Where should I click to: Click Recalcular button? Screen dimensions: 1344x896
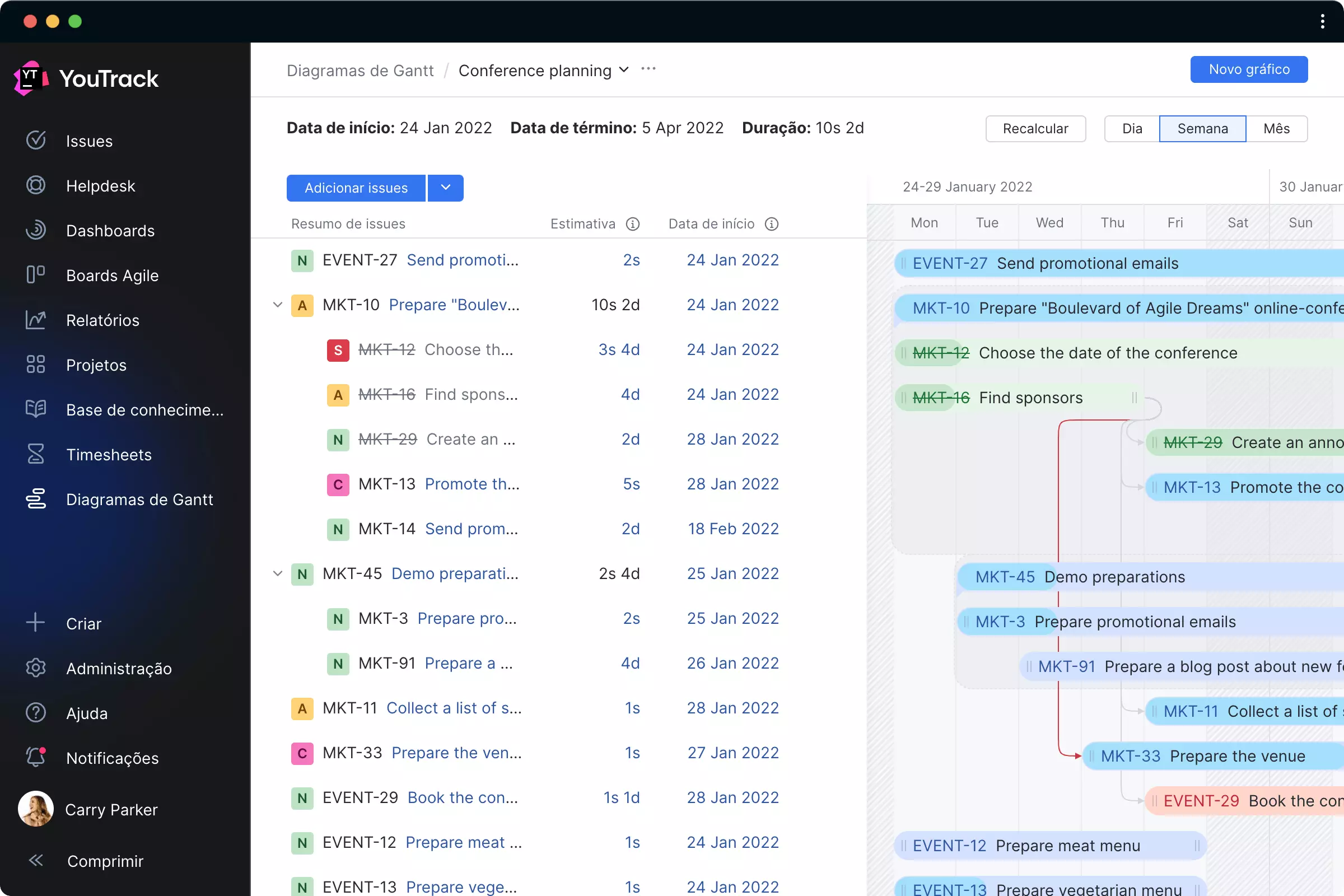tap(1036, 128)
